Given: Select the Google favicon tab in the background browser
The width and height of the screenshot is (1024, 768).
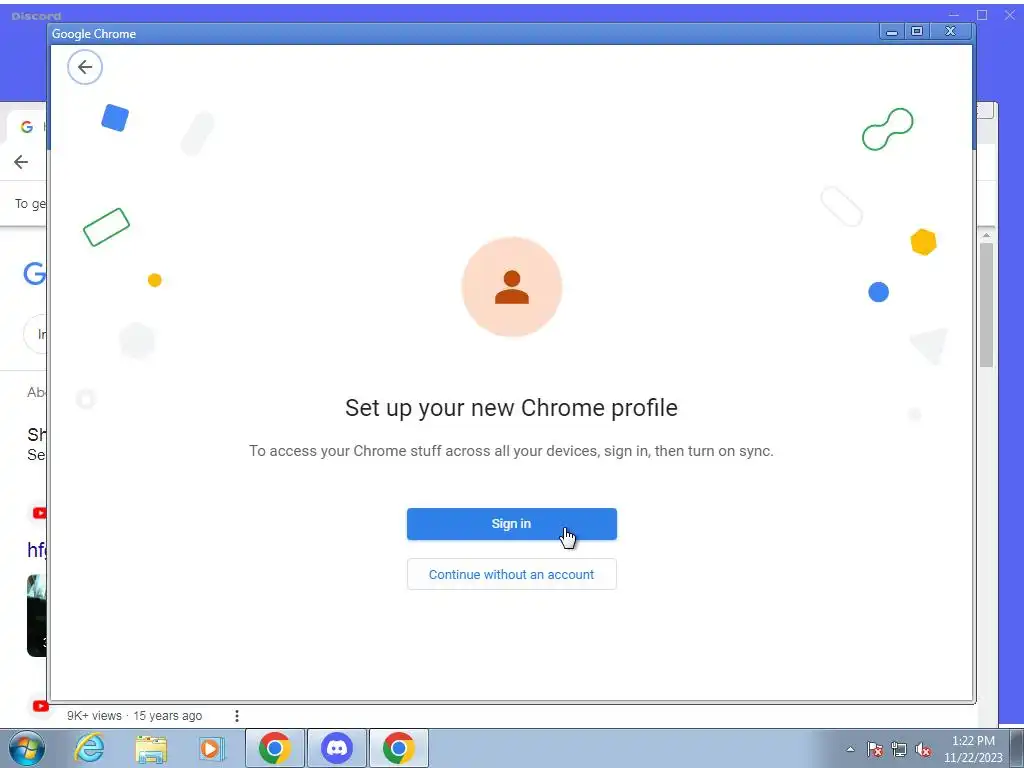Looking at the screenshot, I should point(27,127).
